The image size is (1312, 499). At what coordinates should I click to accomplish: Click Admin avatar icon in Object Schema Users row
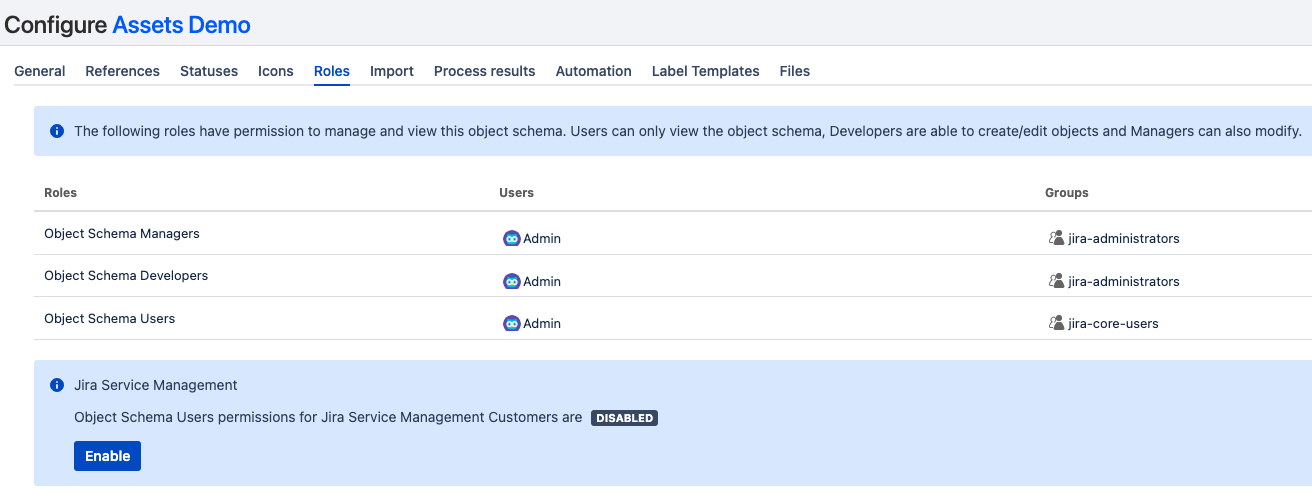point(512,324)
